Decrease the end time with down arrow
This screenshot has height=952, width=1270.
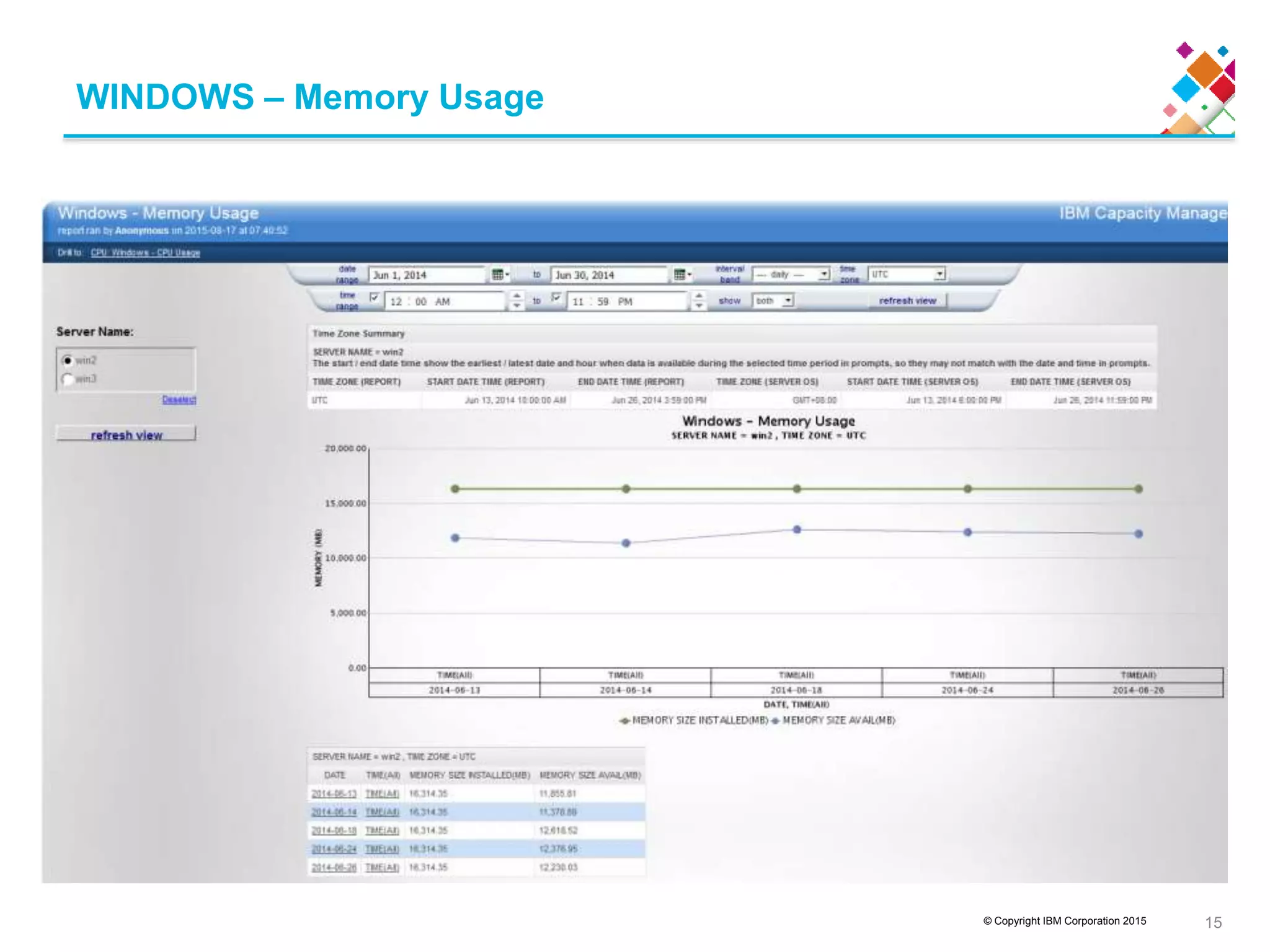(x=699, y=306)
